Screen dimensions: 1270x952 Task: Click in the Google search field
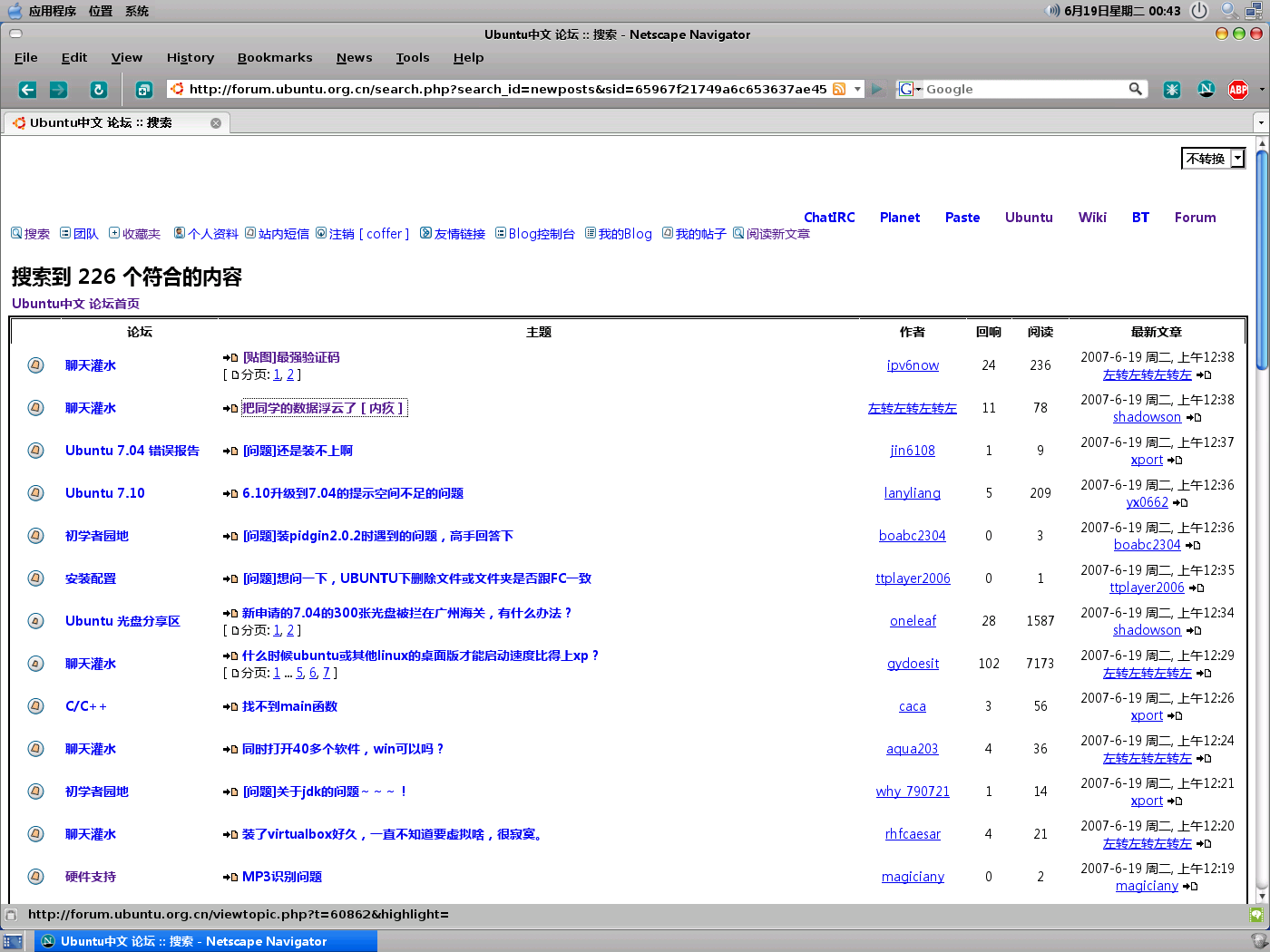pyautogui.click(x=1025, y=89)
